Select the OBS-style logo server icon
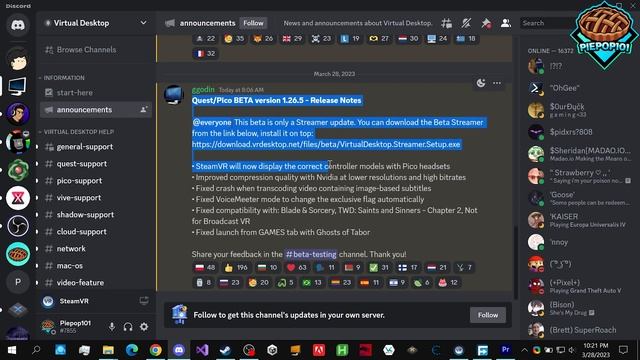The height and width of the screenshot is (360, 640). tap(18, 226)
